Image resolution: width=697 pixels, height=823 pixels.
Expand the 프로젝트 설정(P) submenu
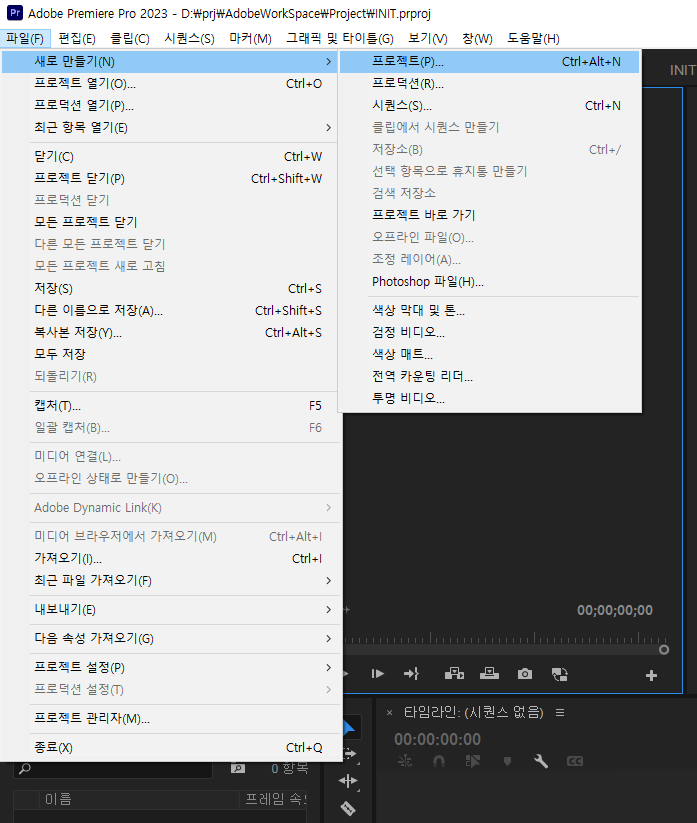coord(170,667)
